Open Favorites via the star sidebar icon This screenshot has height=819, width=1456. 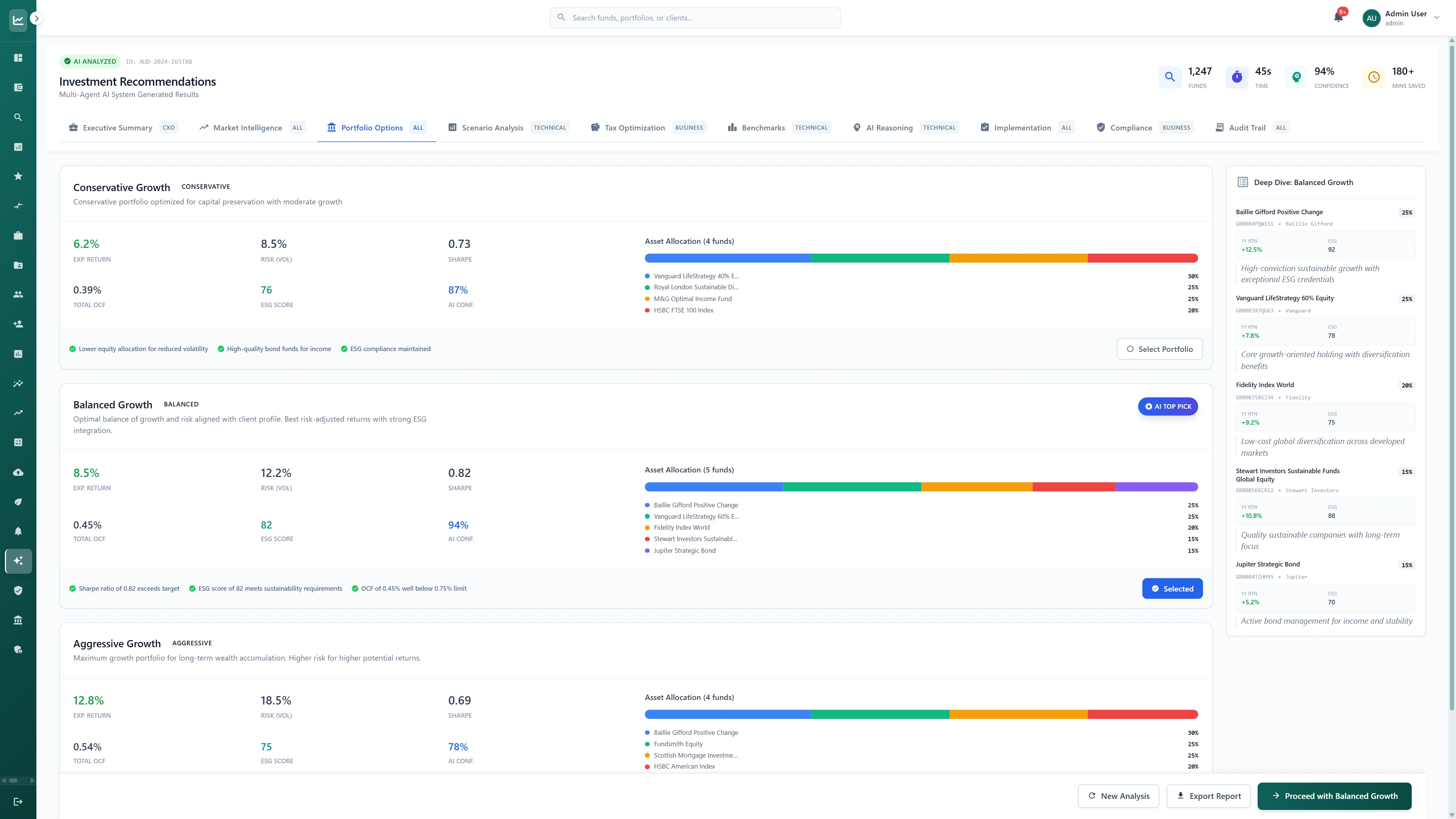point(18,176)
